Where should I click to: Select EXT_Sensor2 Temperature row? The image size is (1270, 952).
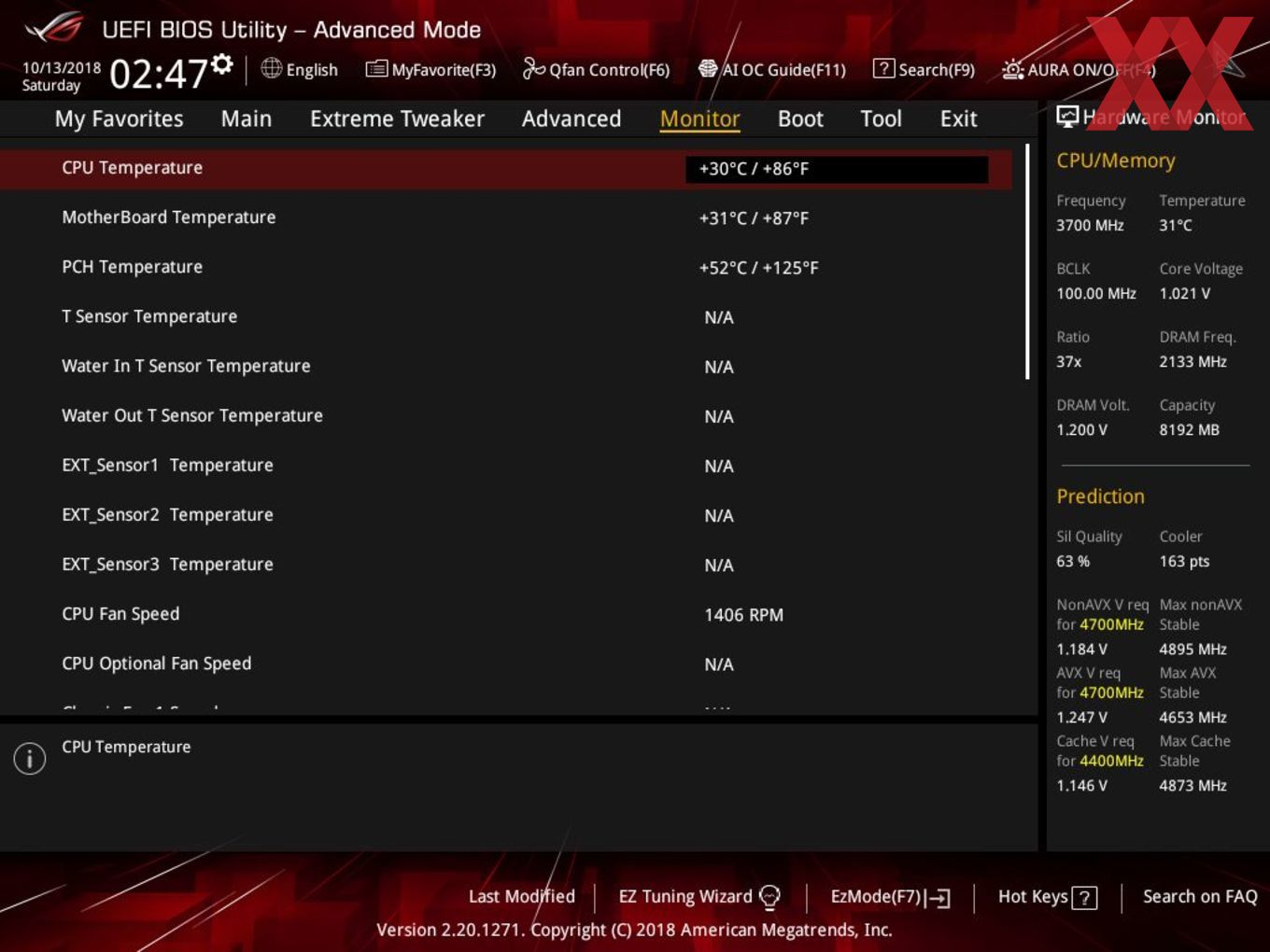click(506, 514)
